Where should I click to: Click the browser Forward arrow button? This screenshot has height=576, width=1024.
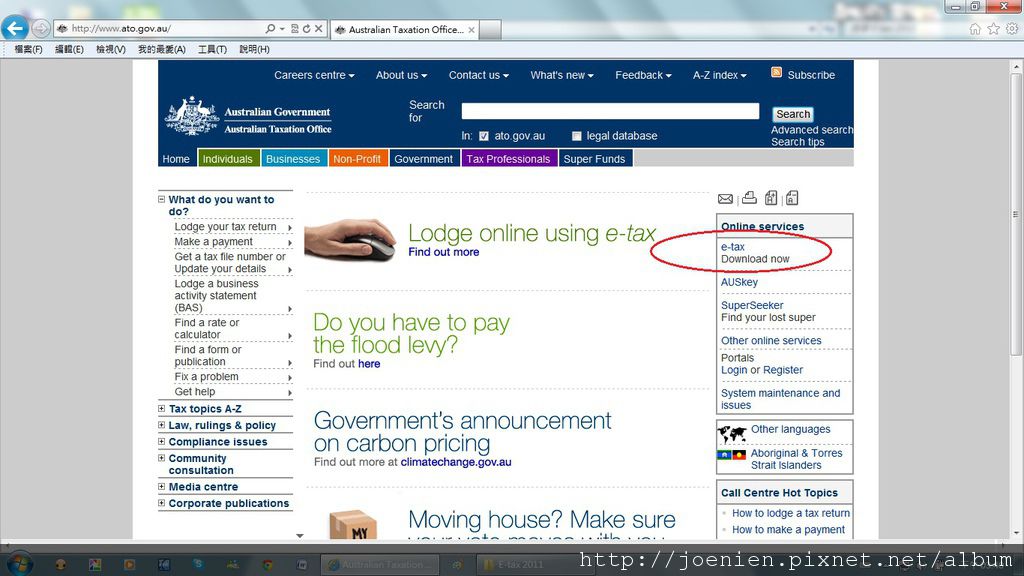point(40,29)
